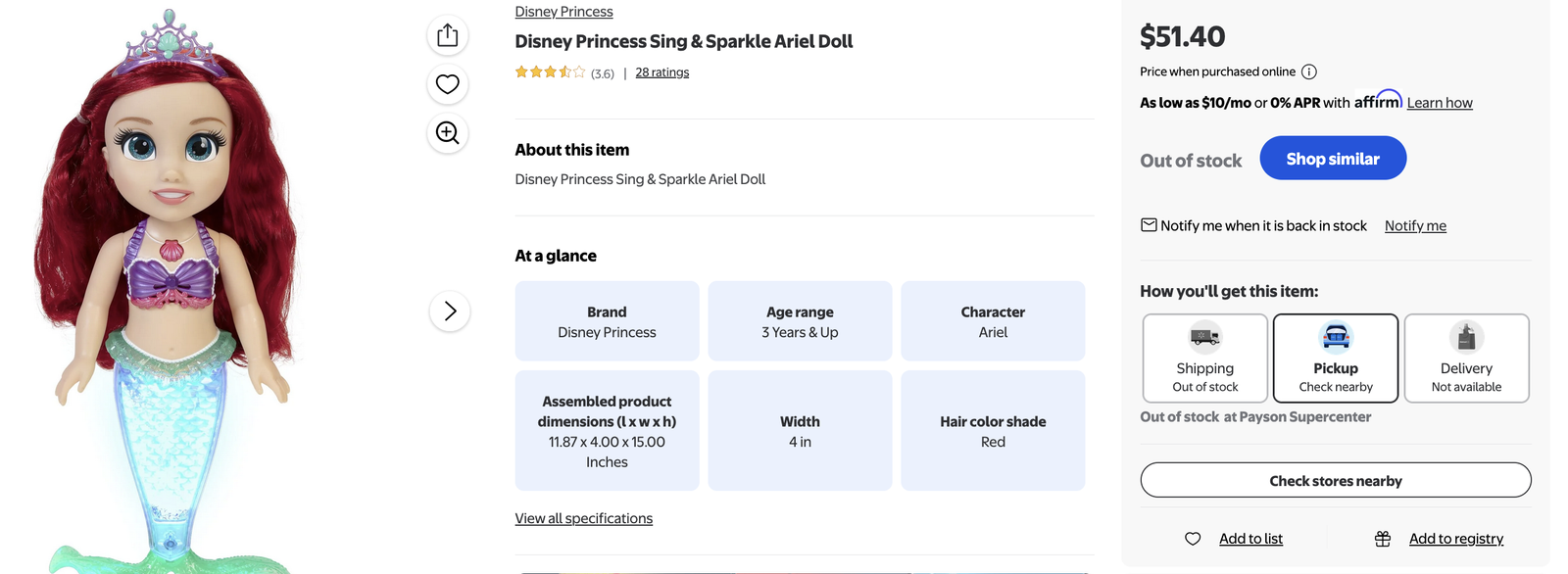Select the Pickup fulfillment option
Viewport: 1568px width, 574px height.
[1336, 359]
